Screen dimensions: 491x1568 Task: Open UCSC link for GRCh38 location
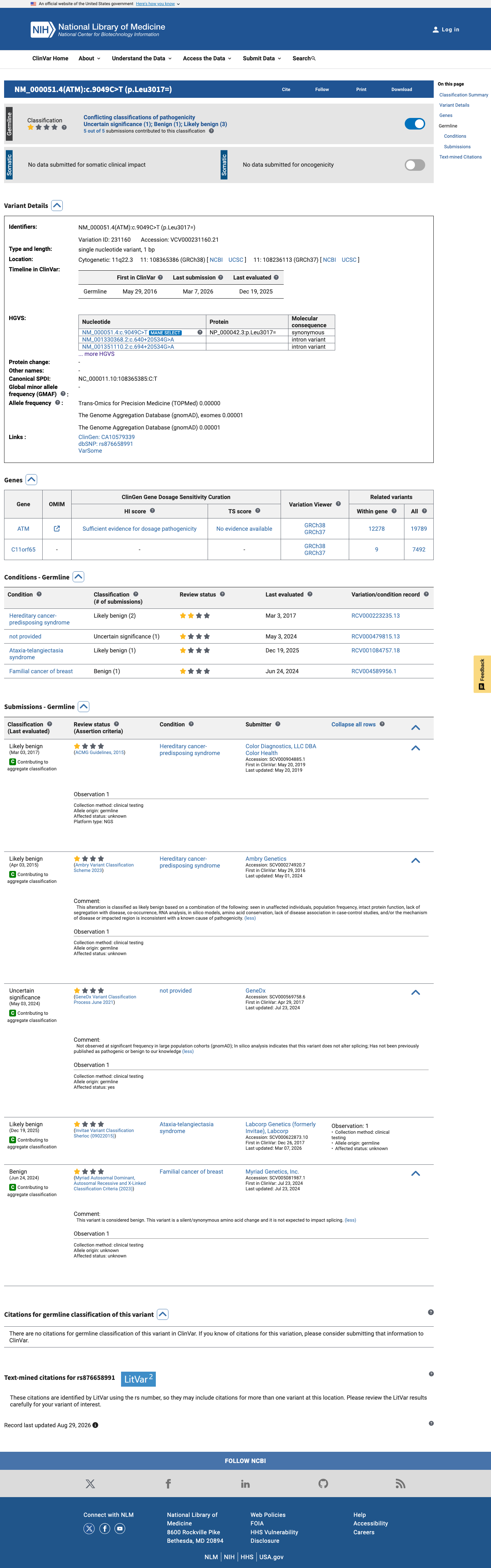(236, 259)
